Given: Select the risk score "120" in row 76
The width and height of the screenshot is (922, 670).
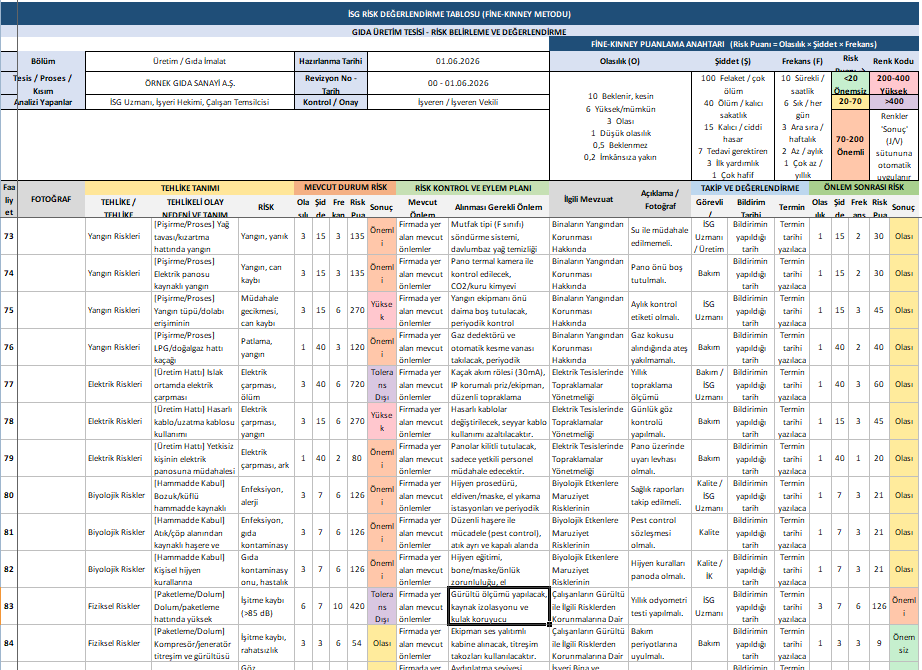Looking at the screenshot, I should pos(358,347).
